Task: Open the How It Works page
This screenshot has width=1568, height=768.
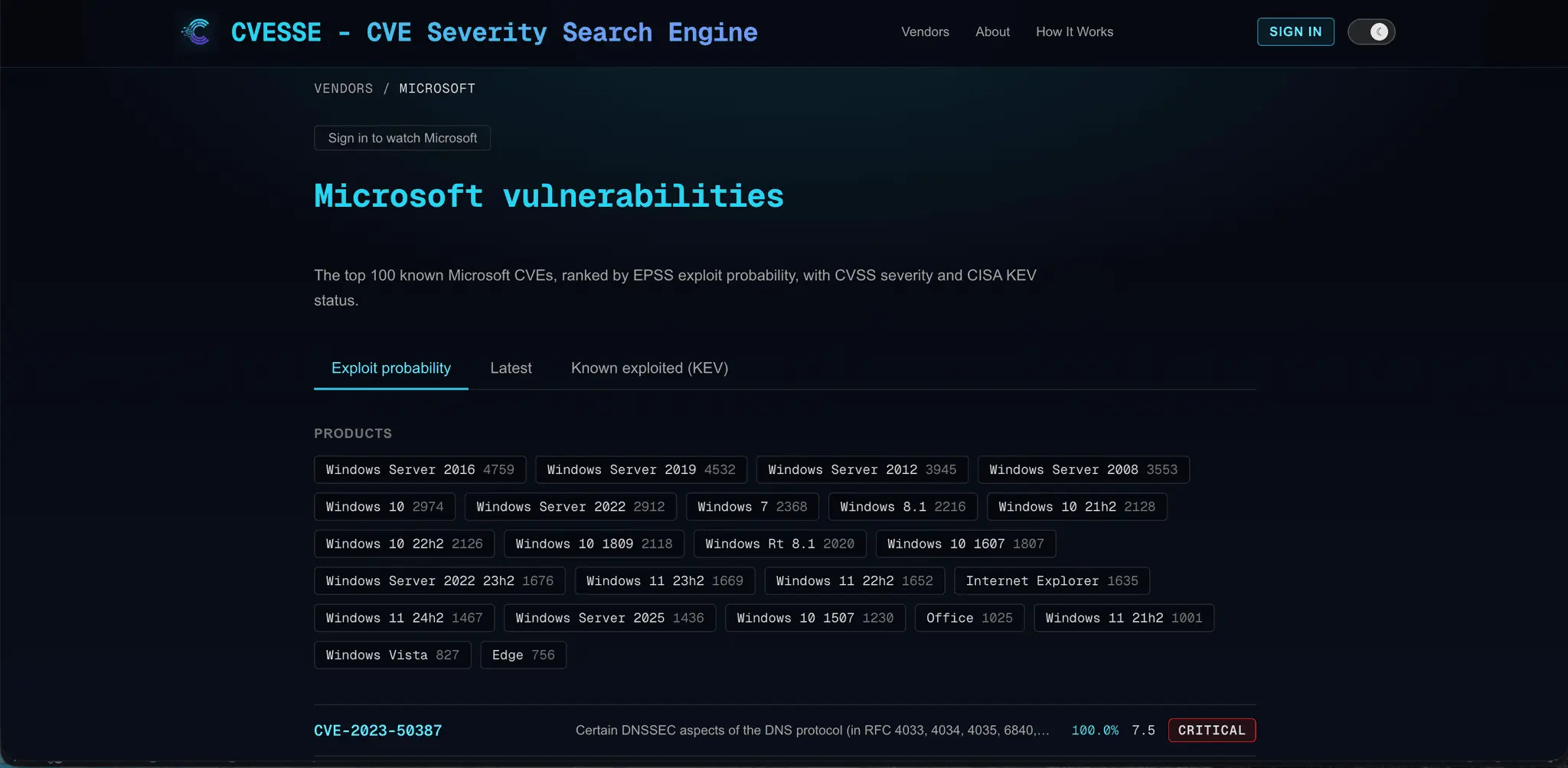Action: click(1074, 31)
